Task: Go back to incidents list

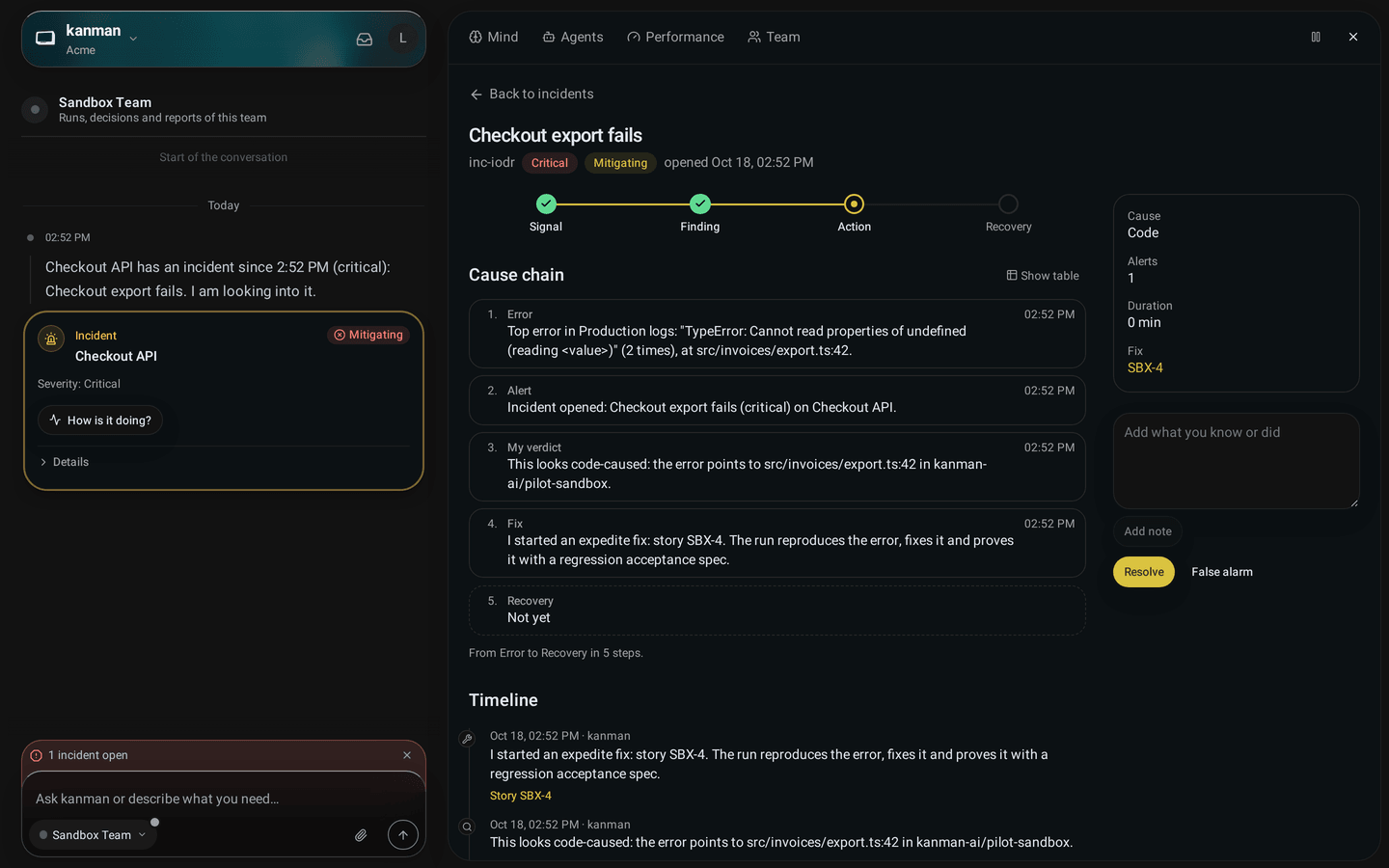Action: [531, 94]
